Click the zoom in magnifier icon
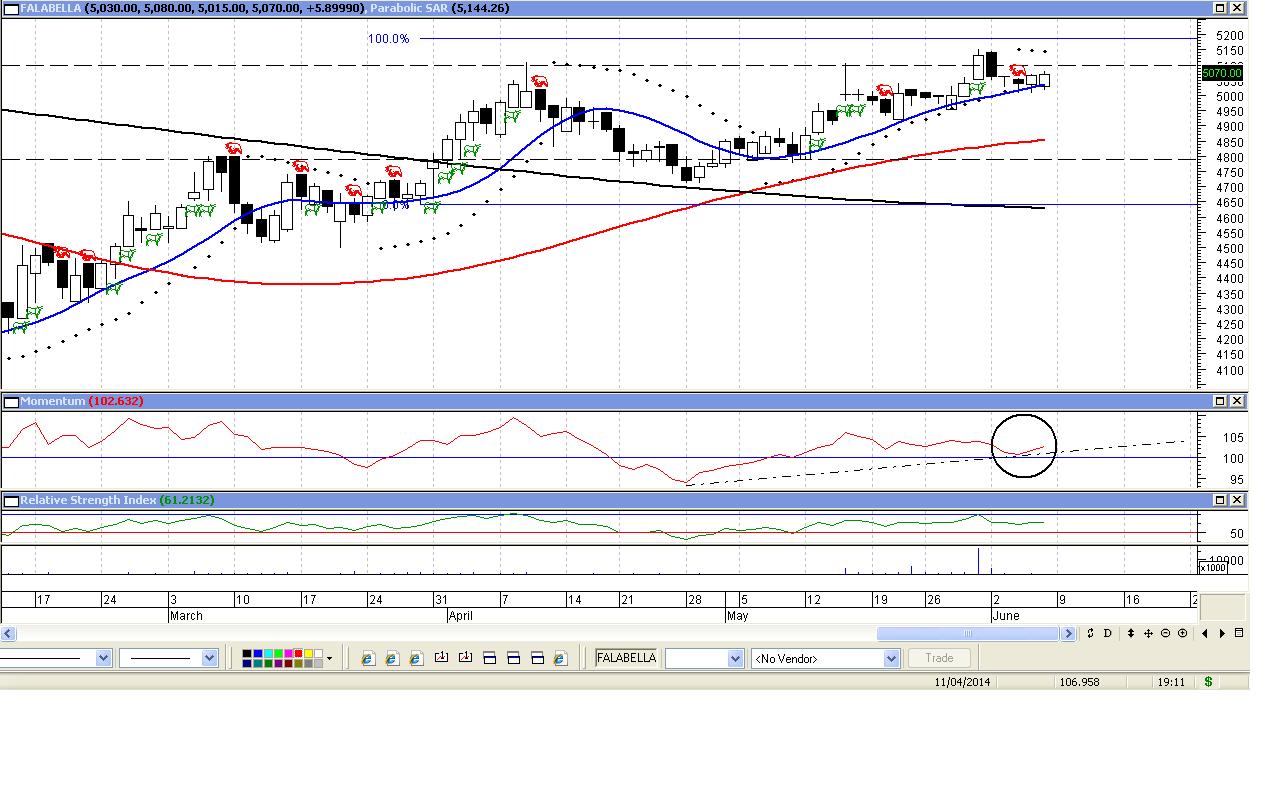This screenshot has width=1280, height=800. pyautogui.click(x=1183, y=633)
